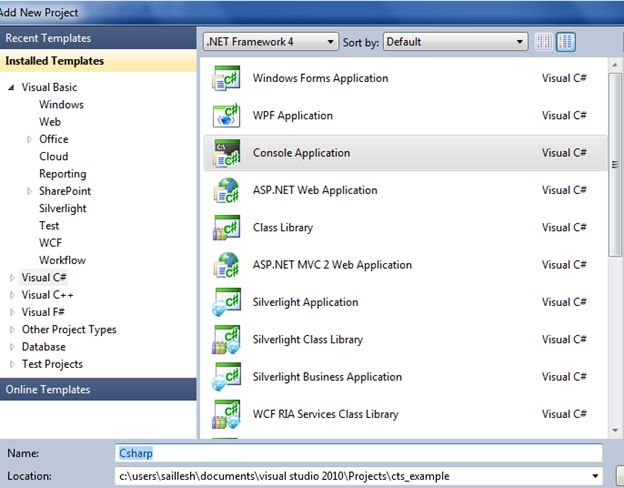Expand the Visual F# tree node
This screenshot has width=624, height=488.
(12, 312)
